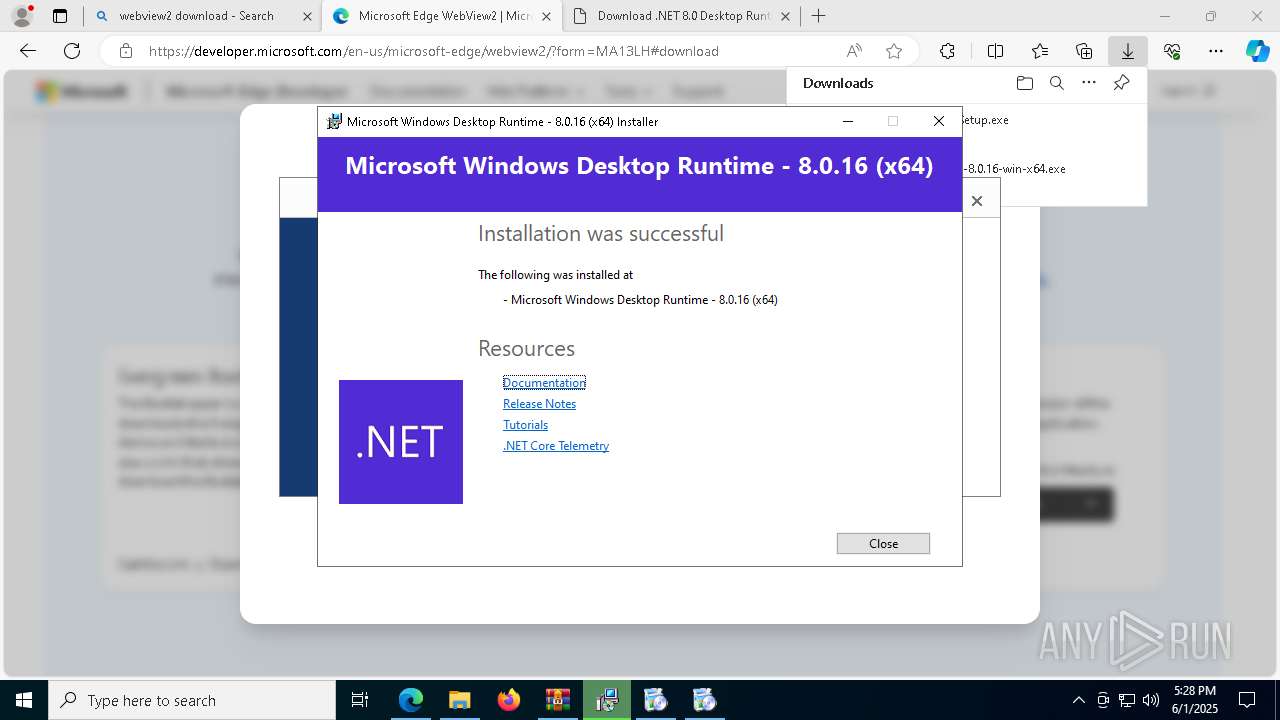
Task: Toggle the split screen icon
Action: click(995, 51)
